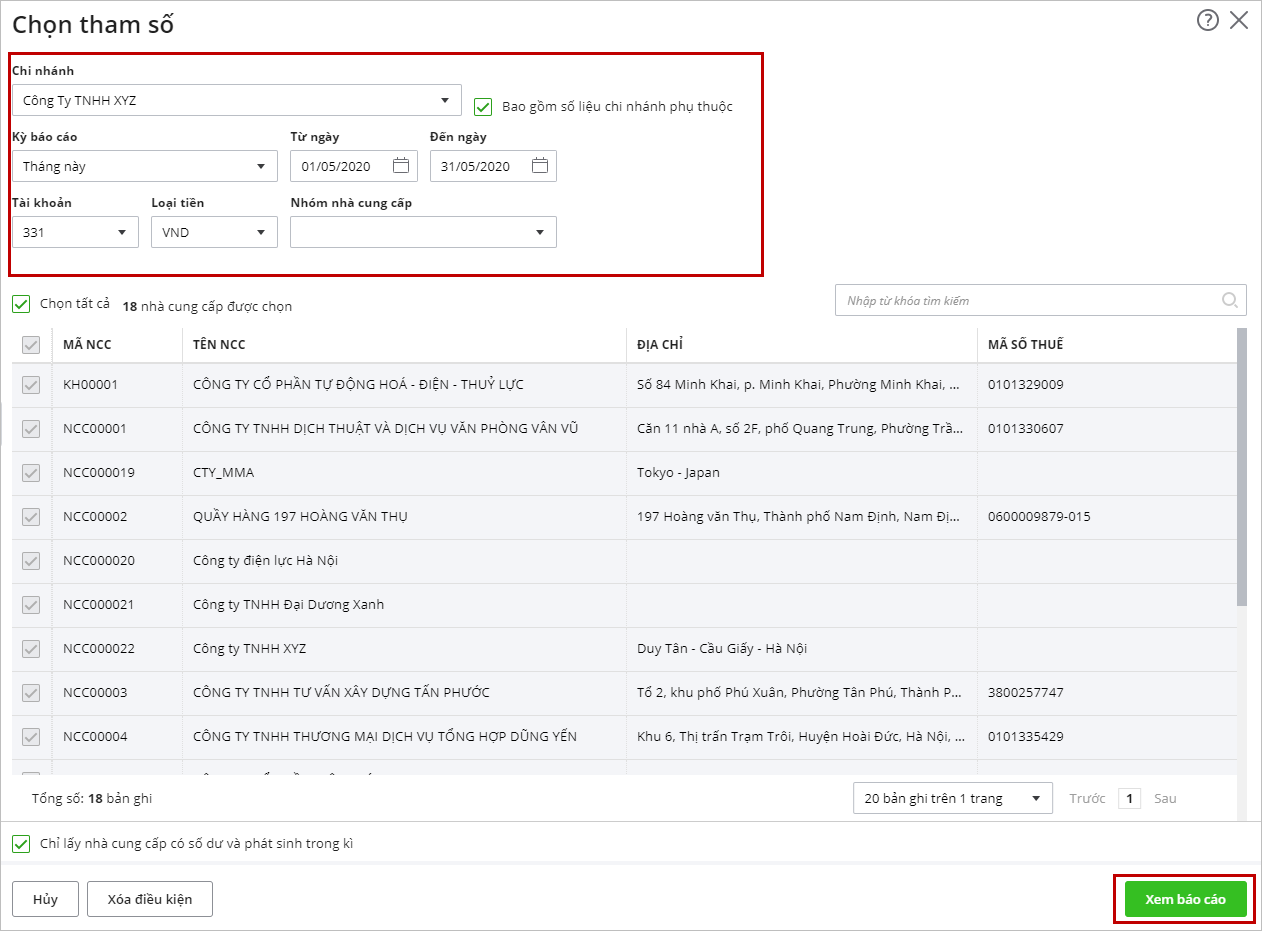Click the help question mark icon
Screen dimensions: 1262x931
(1208, 20)
